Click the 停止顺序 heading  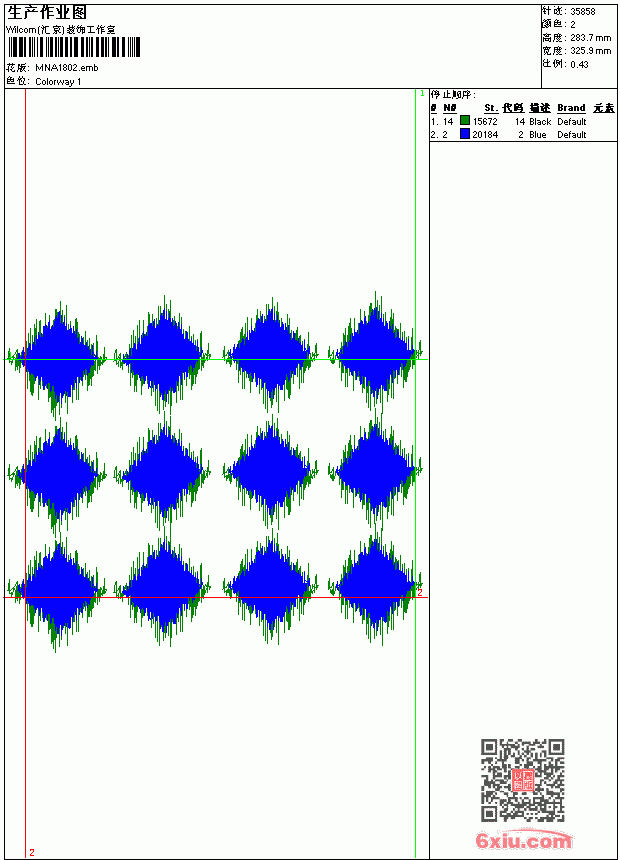point(453,95)
